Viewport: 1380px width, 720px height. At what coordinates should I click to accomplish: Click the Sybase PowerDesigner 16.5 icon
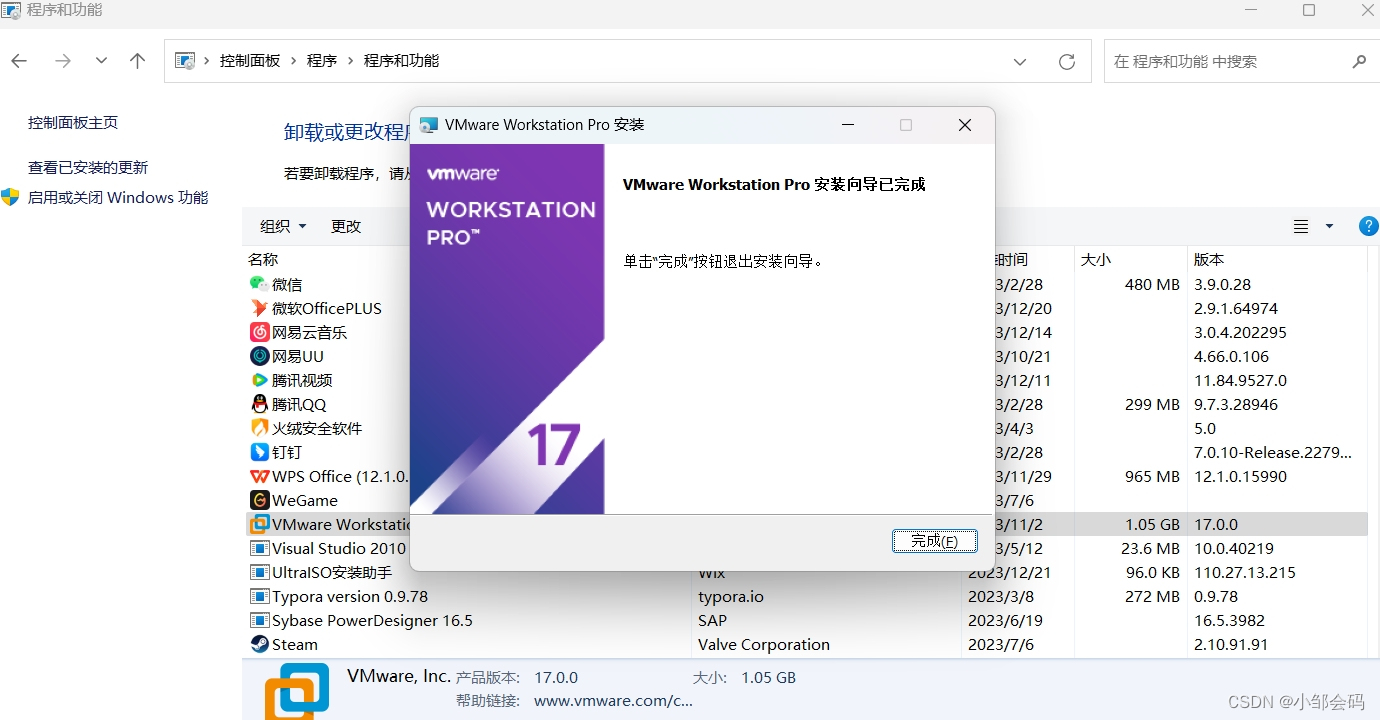click(x=259, y=620)
